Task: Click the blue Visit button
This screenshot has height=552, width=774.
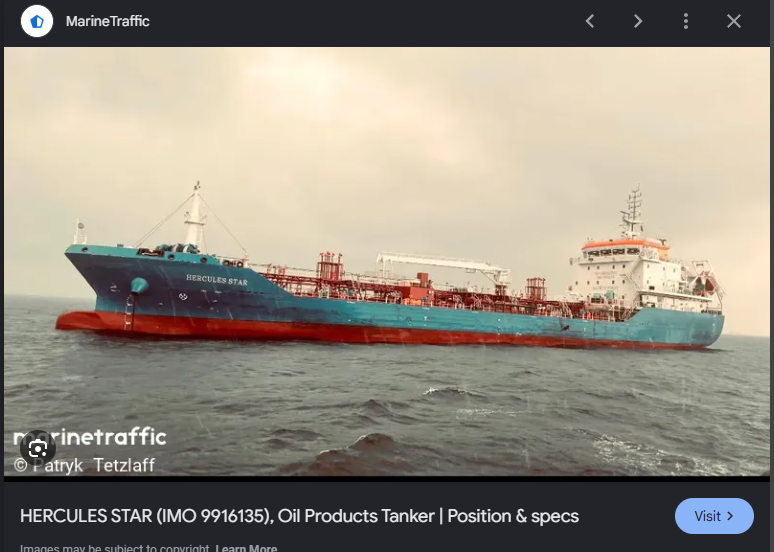Action: (x=714, y=516)
